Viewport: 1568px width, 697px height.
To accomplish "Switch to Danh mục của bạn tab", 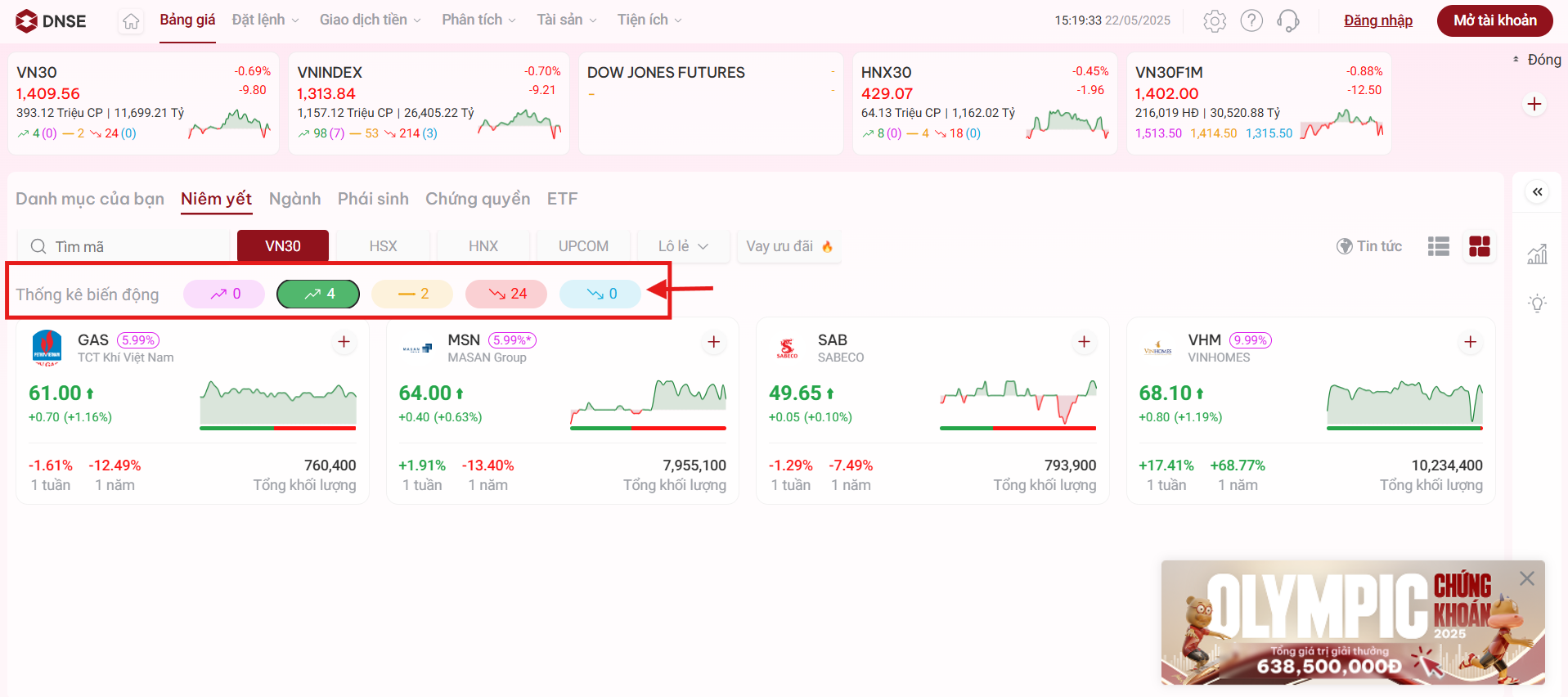I will pyautogui.click(x=90, y=199).
